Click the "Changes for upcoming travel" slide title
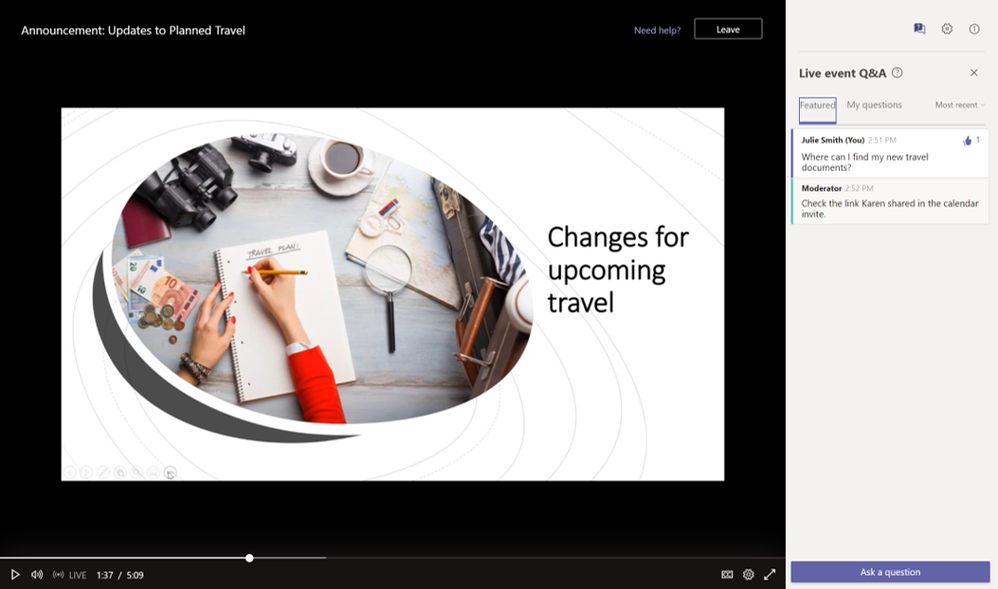Viewport: 998px width, 589px height. pyautogui.click(x=617, y=269)
